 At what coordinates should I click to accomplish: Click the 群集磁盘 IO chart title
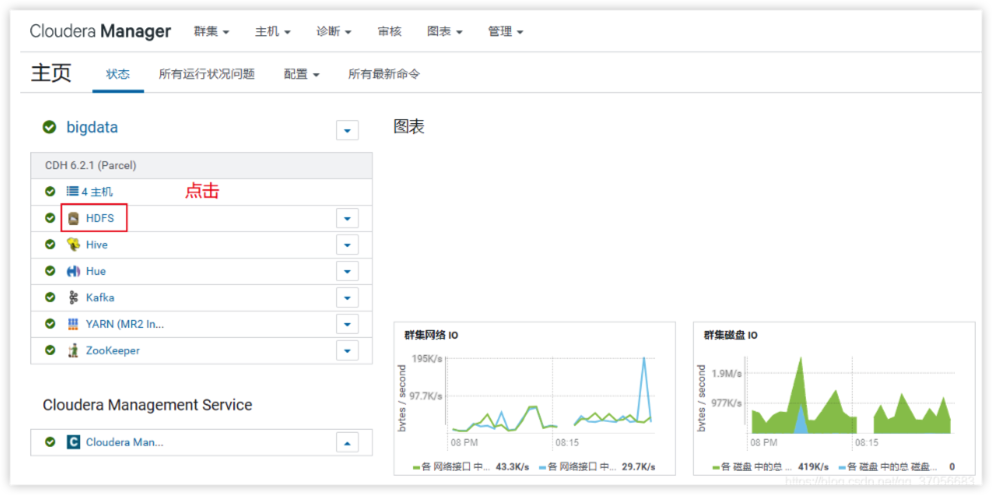tap(730, 335)
